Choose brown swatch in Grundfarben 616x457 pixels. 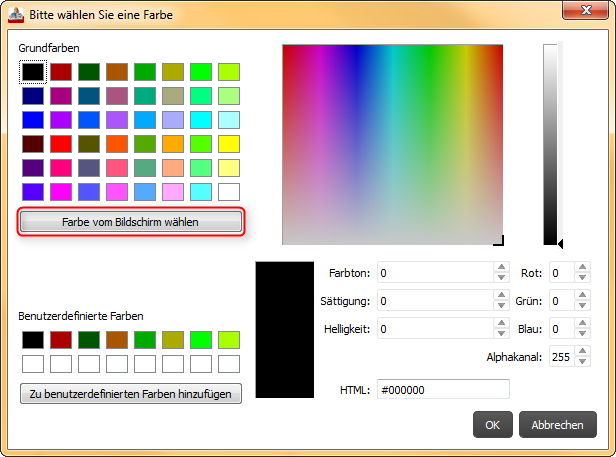(117, 72)
